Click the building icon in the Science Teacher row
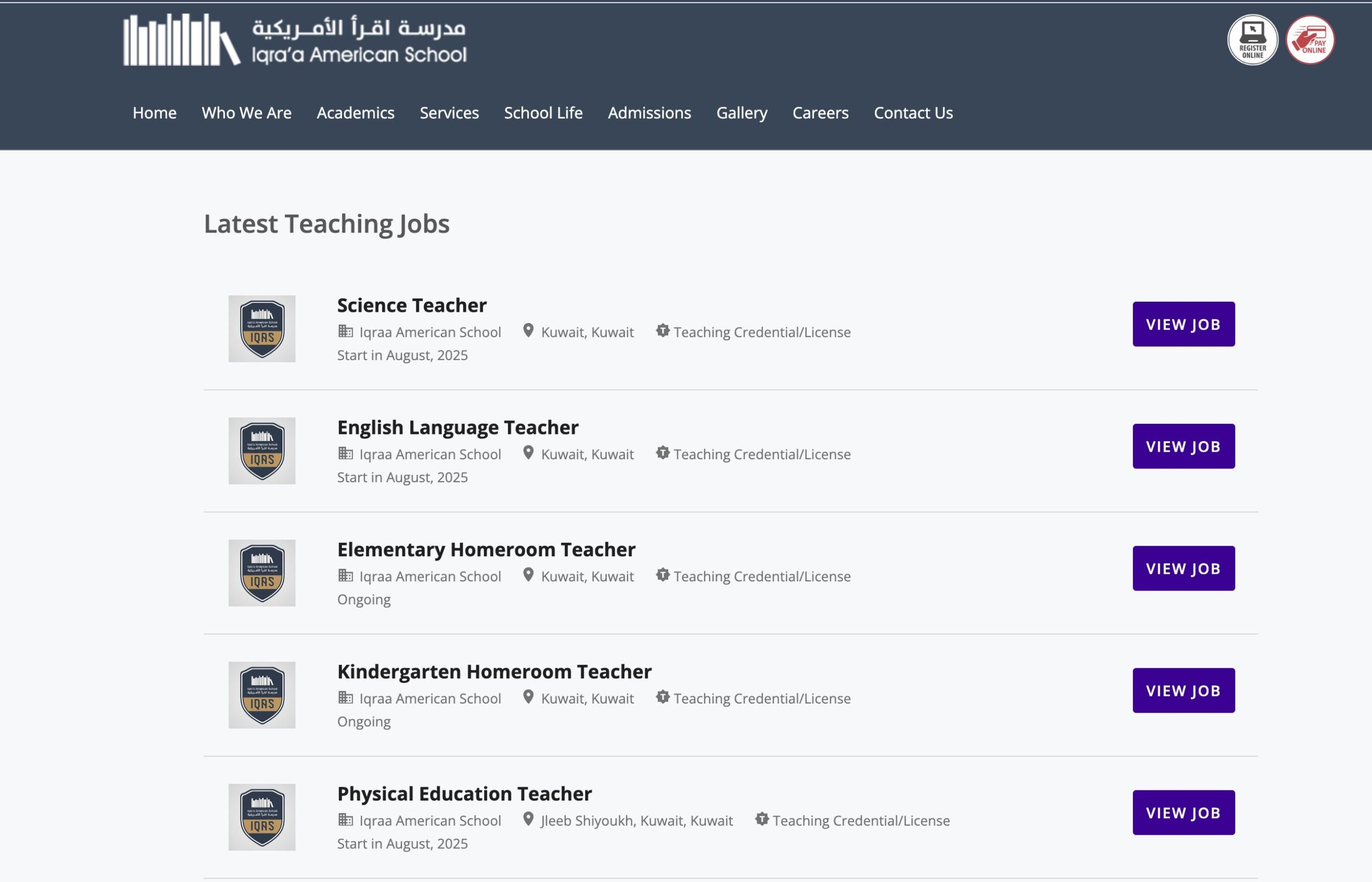Viewport: 1372px width, 882px height. pos(346,331)
